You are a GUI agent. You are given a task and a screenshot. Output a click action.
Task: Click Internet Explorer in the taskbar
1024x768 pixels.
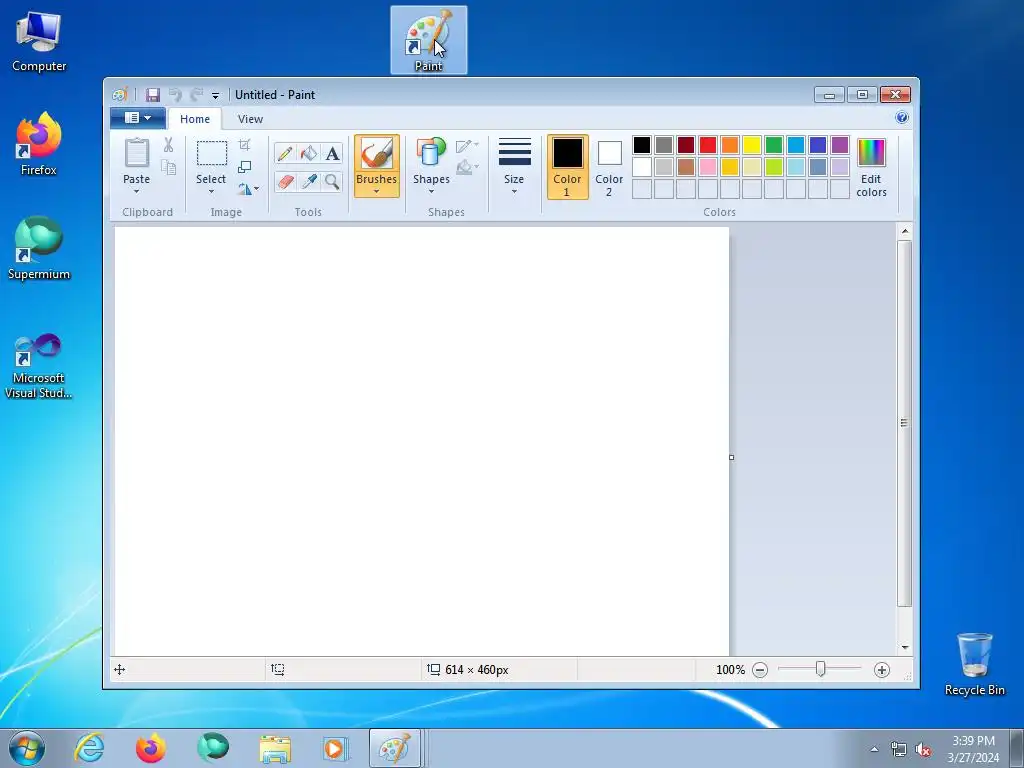click(x=89, y=748)
